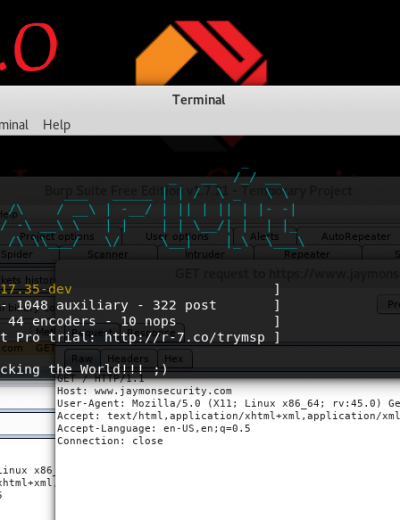The image size is (400, 520).
Task: Show the Raw request view tab
Action: (82, 359)
